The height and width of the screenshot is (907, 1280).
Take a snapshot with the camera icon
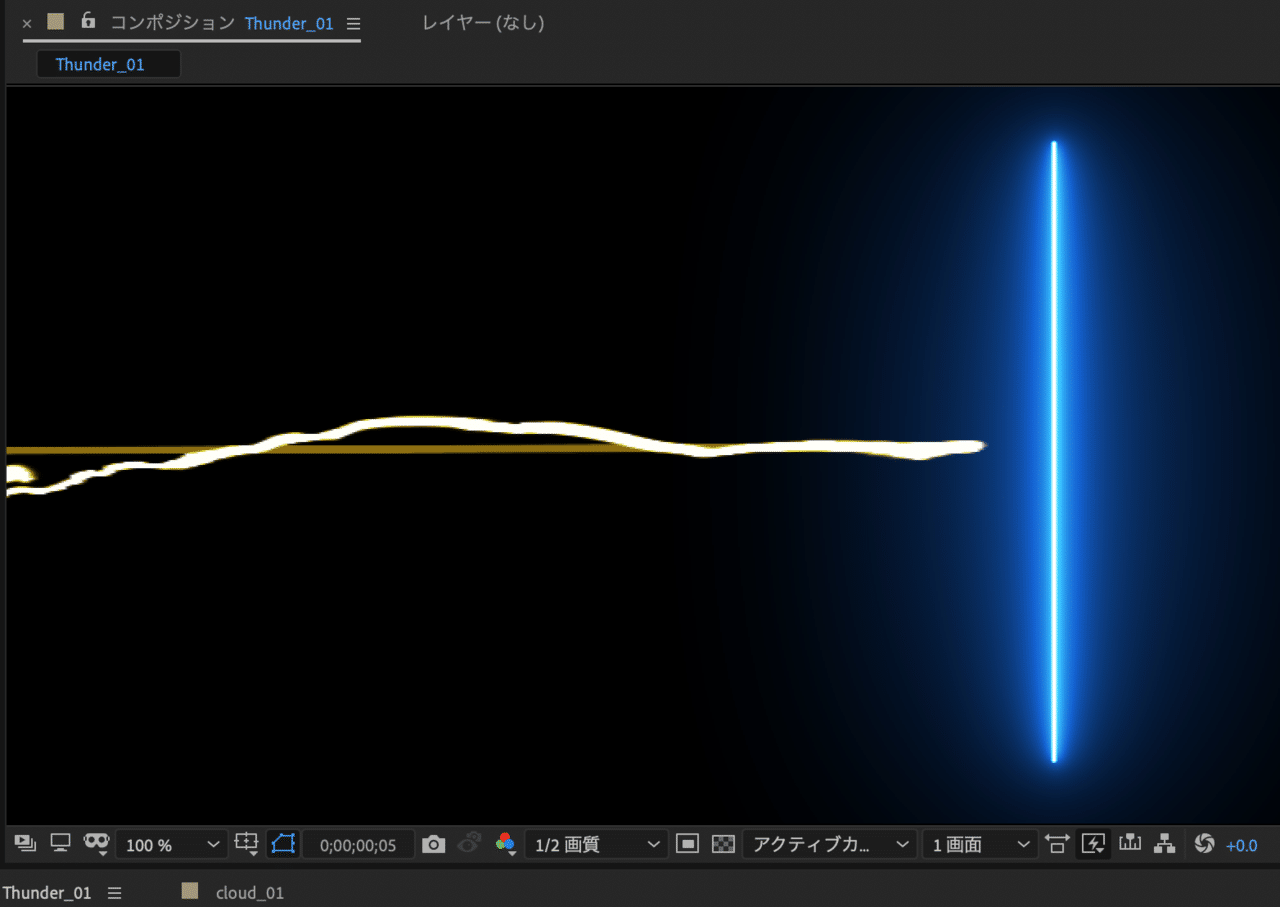(433, 845)
